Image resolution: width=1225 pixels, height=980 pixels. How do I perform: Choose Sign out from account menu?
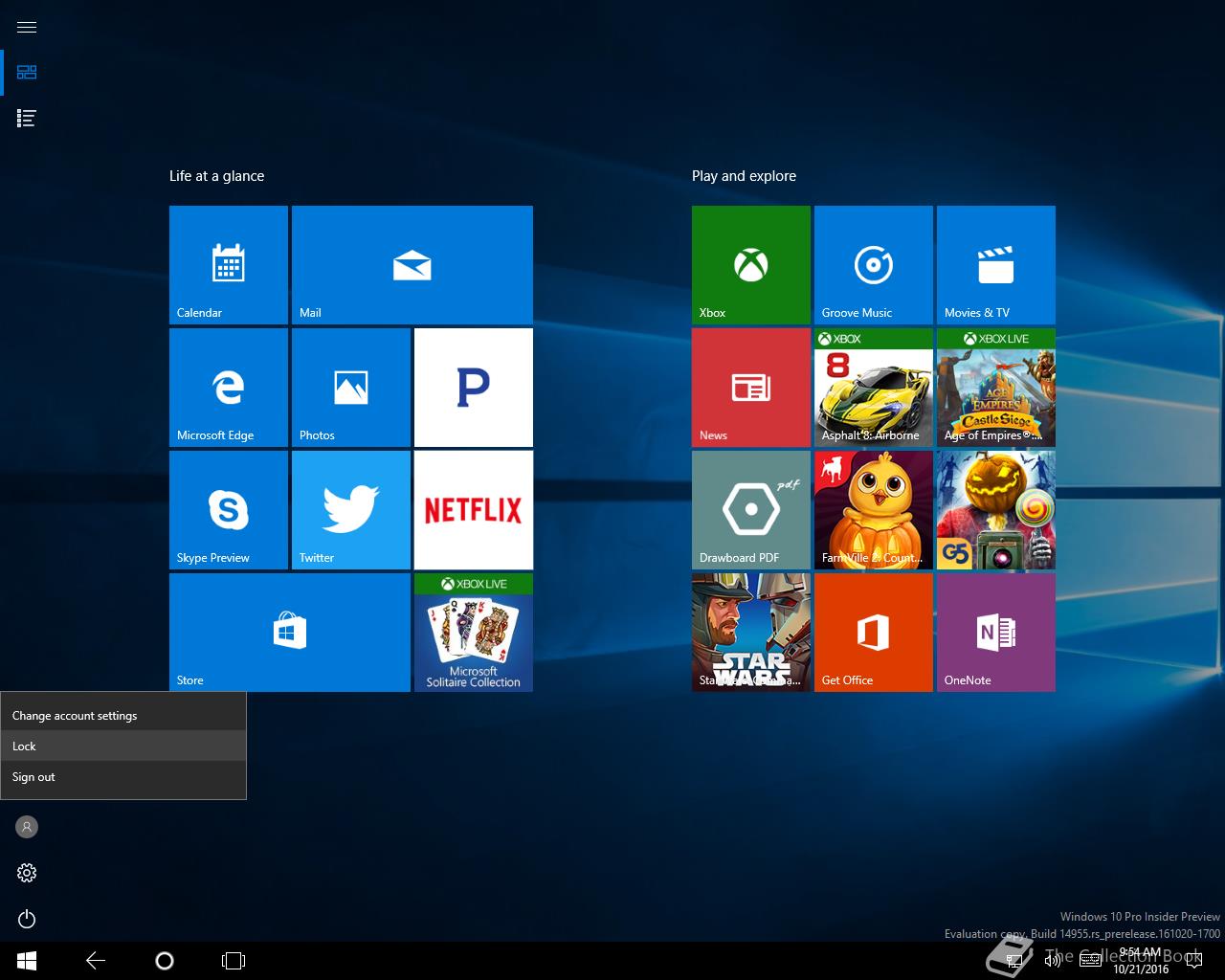click(123, 777)
